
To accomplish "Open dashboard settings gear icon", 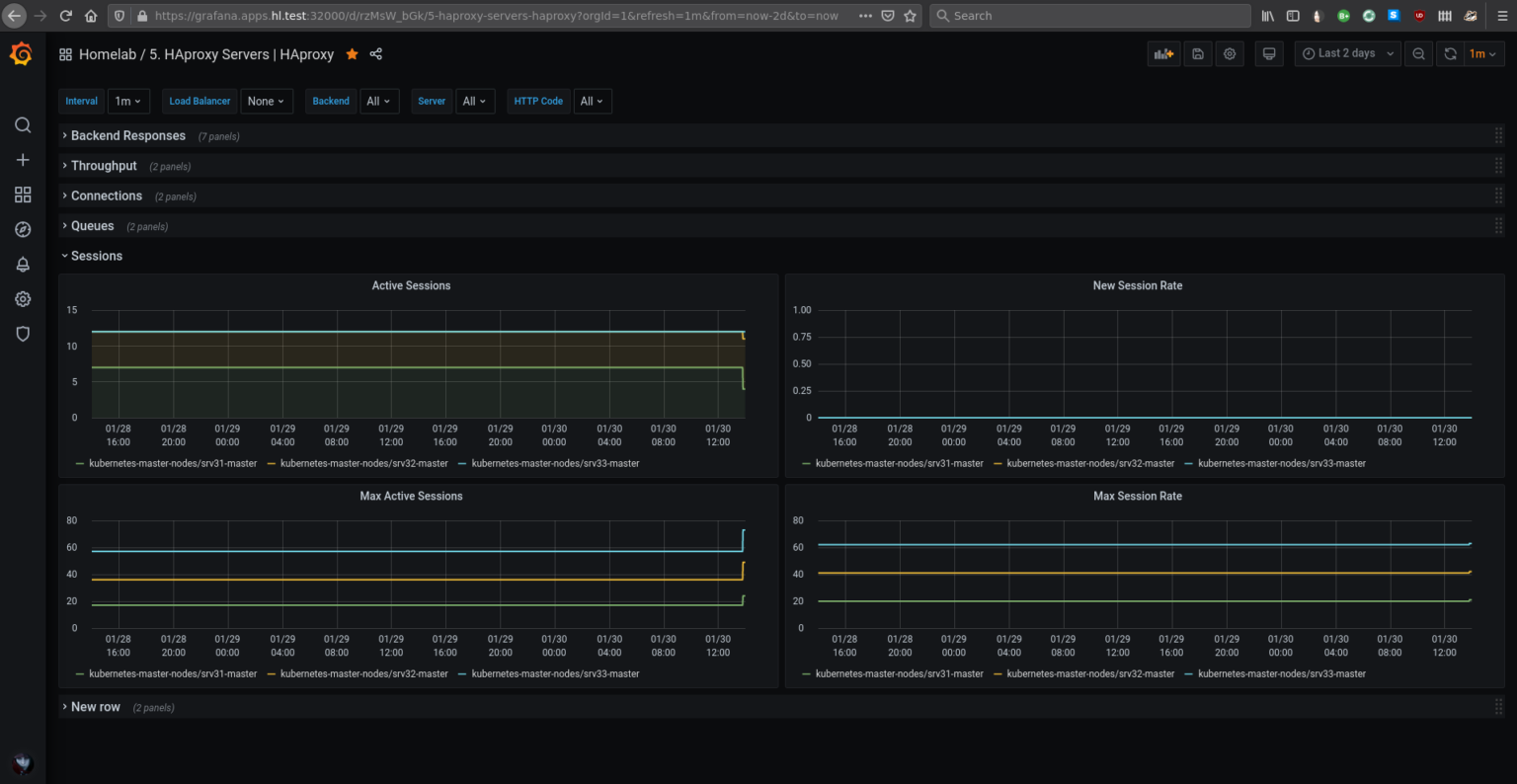I will [x=1230, y=53].
